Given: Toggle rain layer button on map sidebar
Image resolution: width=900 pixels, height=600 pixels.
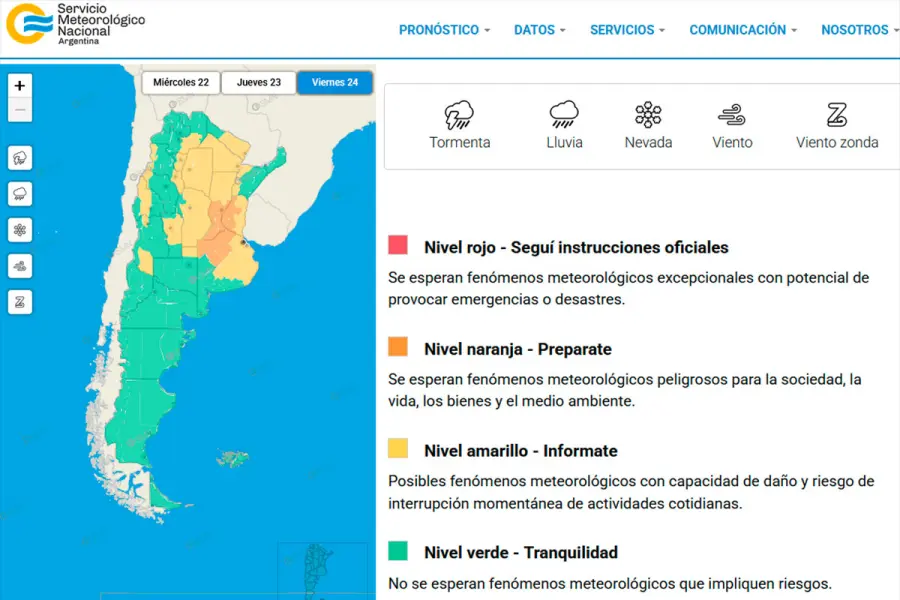Looking at the screenshot, I should click(x=20, y=194).
